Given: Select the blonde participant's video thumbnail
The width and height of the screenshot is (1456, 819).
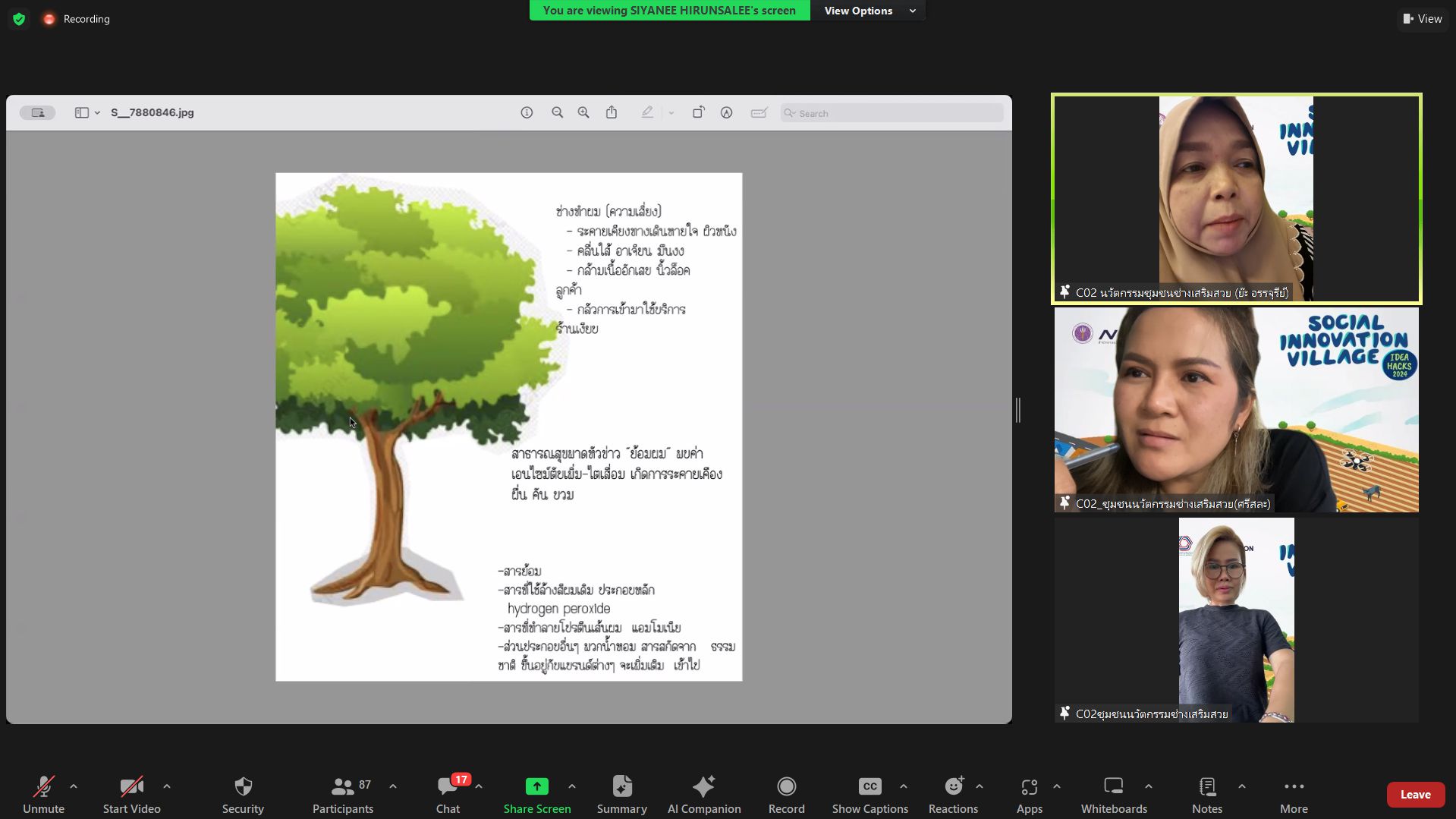Looking at the screenshot, I should coord(1236,619).
